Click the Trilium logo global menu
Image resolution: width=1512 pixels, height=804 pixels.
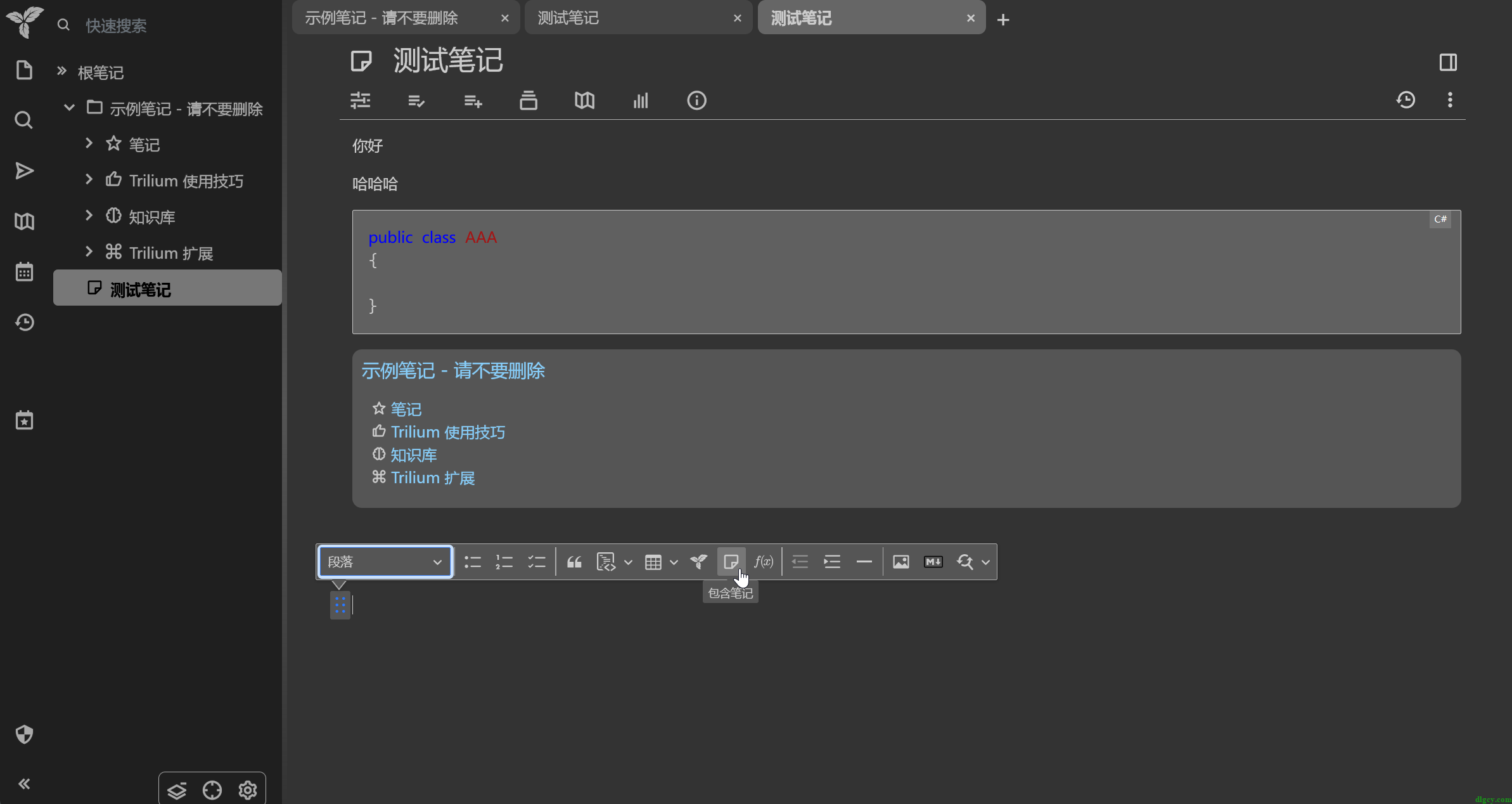24,22
